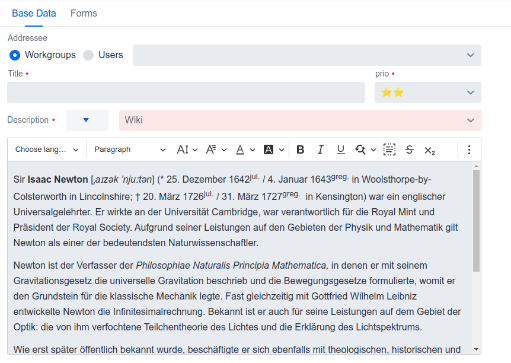Toggle subscript formatting
Viewport: 511px width, 363px height.
pyautogui.click(x=430, y=150)
